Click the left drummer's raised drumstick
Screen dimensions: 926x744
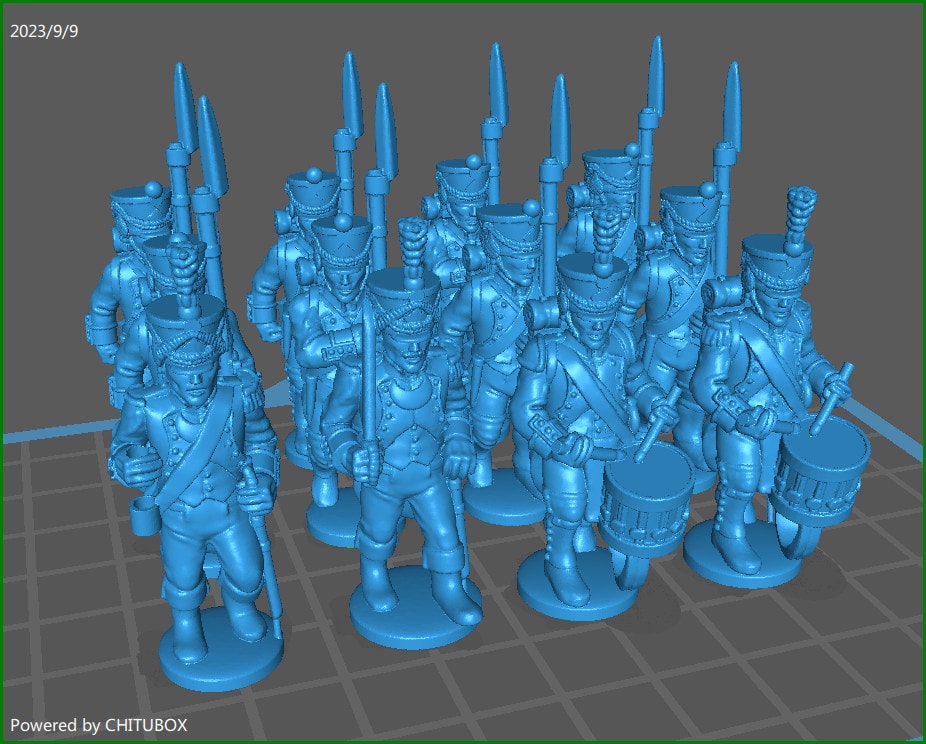pyautogui.click(x=658, y=420)
